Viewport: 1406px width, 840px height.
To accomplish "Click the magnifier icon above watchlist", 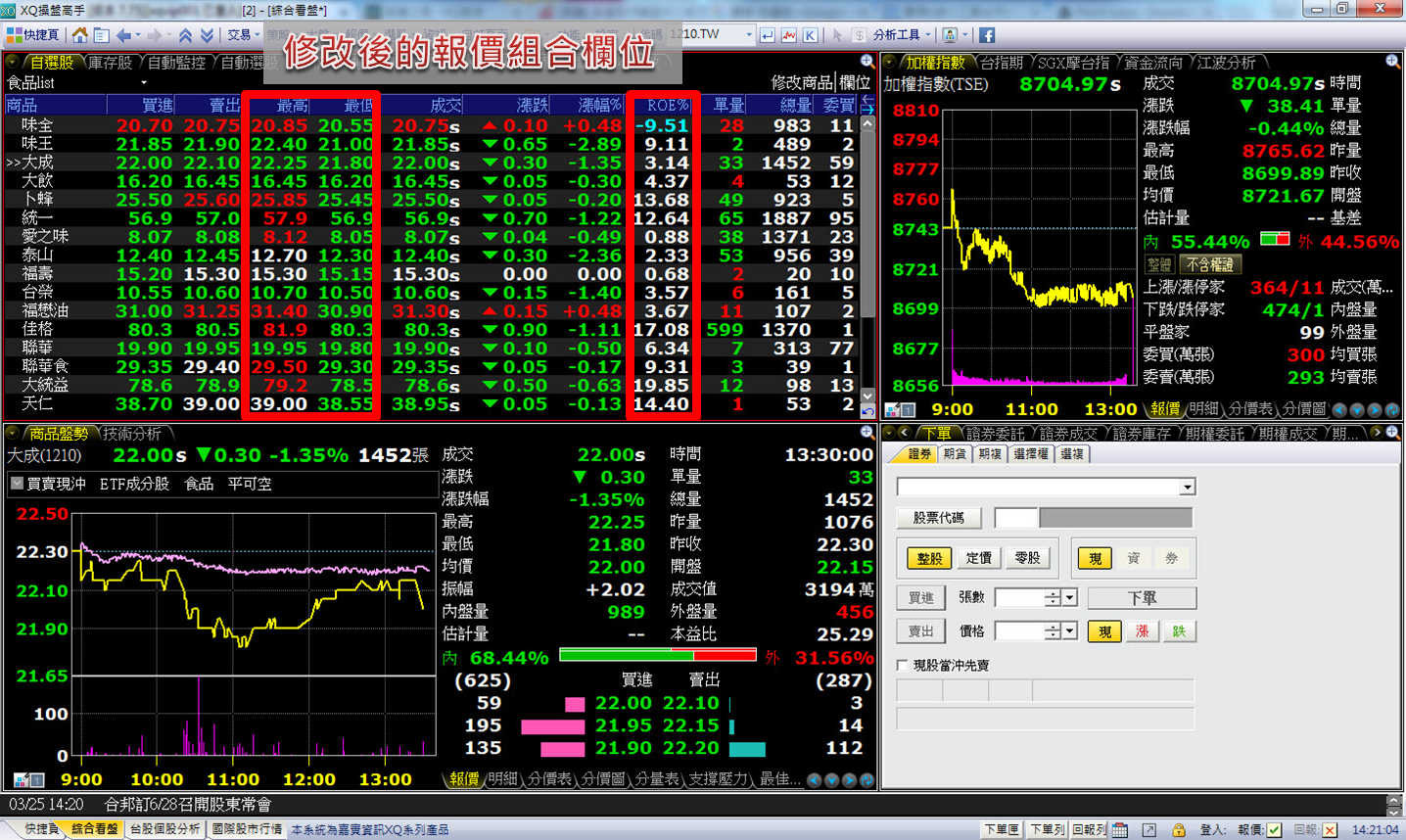I will coord(867,62).
